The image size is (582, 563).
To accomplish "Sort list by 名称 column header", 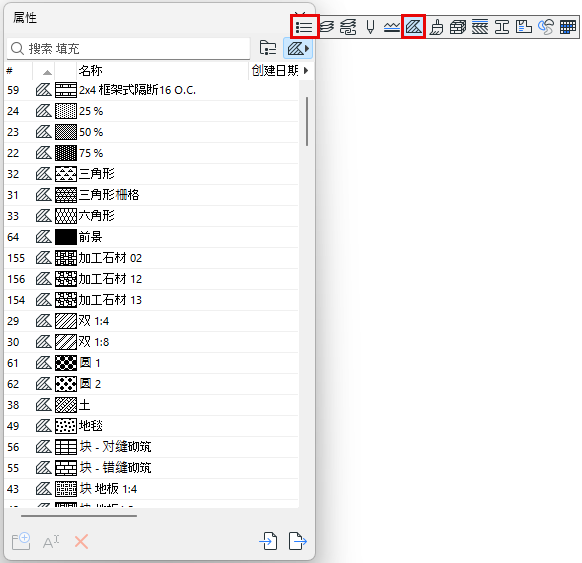I will tap(162, 71).
